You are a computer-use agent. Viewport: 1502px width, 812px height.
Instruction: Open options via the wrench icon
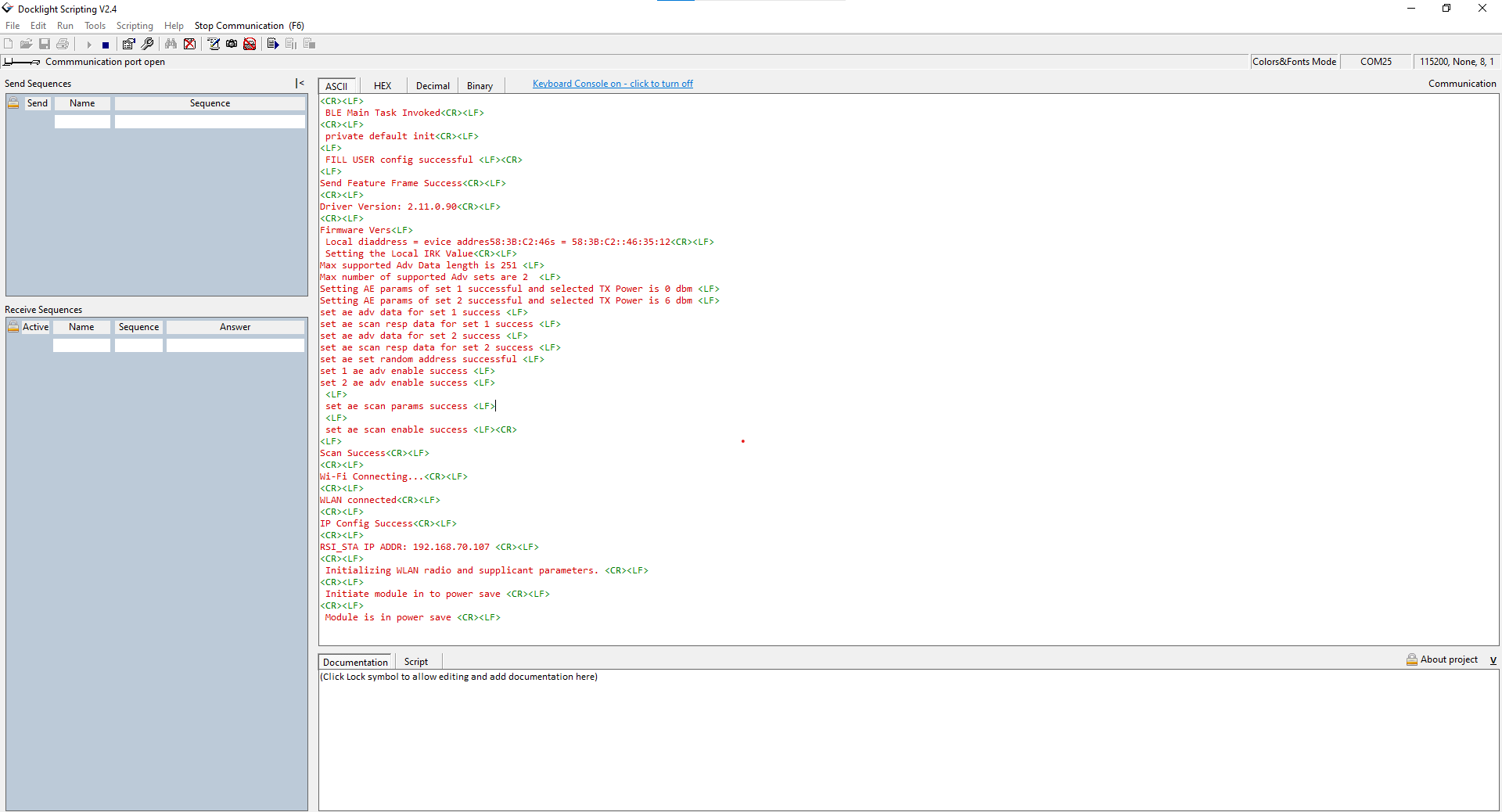[148, 45]
